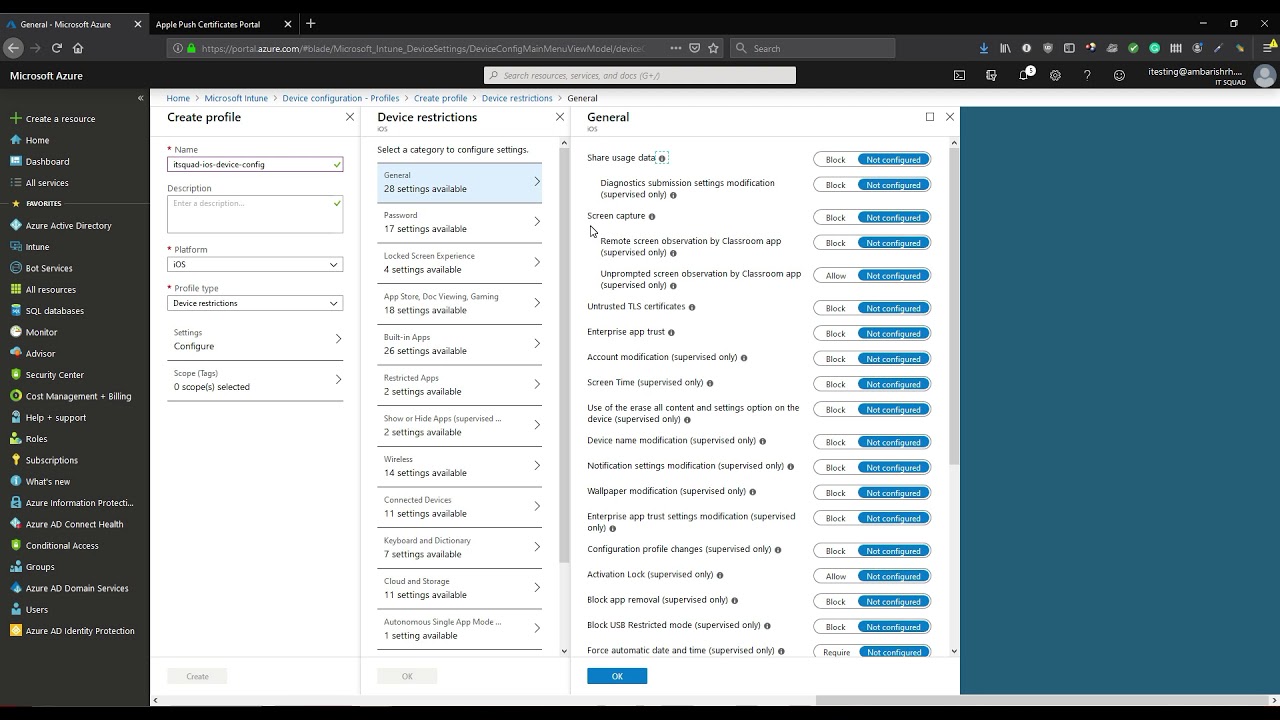Open Wireless category settings

pyautogui.click(x=459, y=466)
